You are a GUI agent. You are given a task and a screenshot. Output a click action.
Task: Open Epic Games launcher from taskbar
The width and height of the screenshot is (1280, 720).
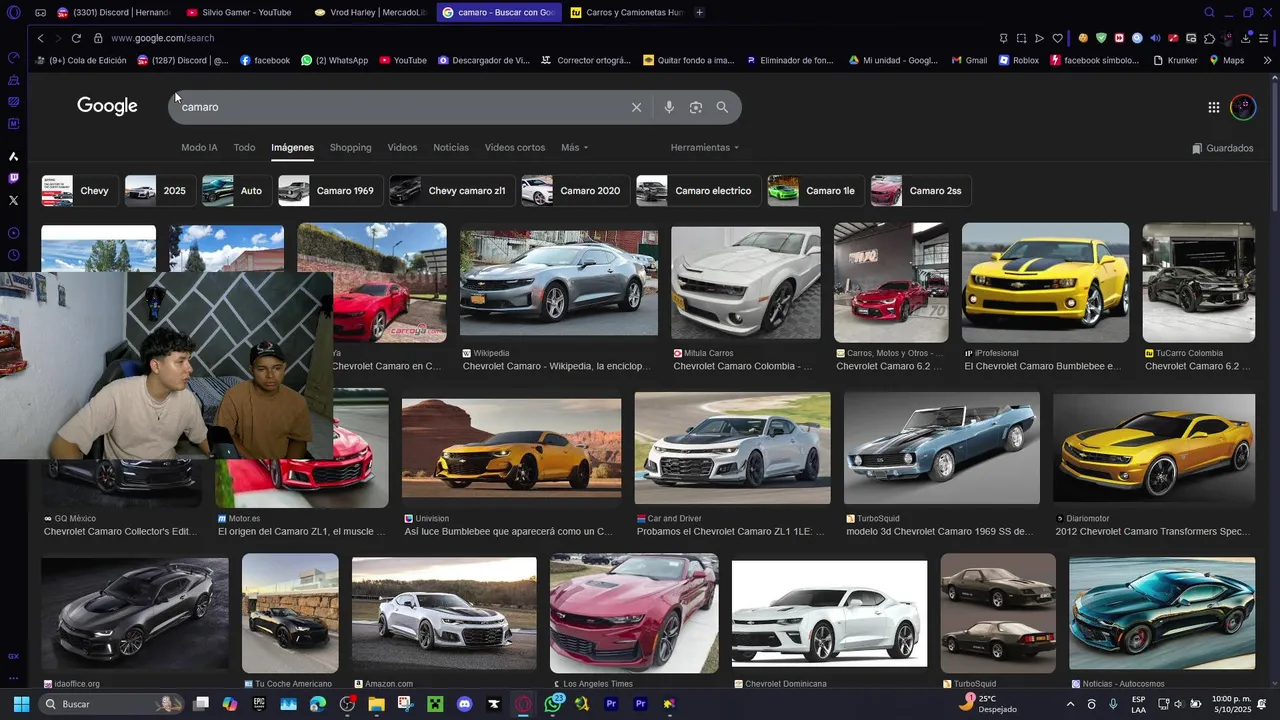tap(259, 704)
